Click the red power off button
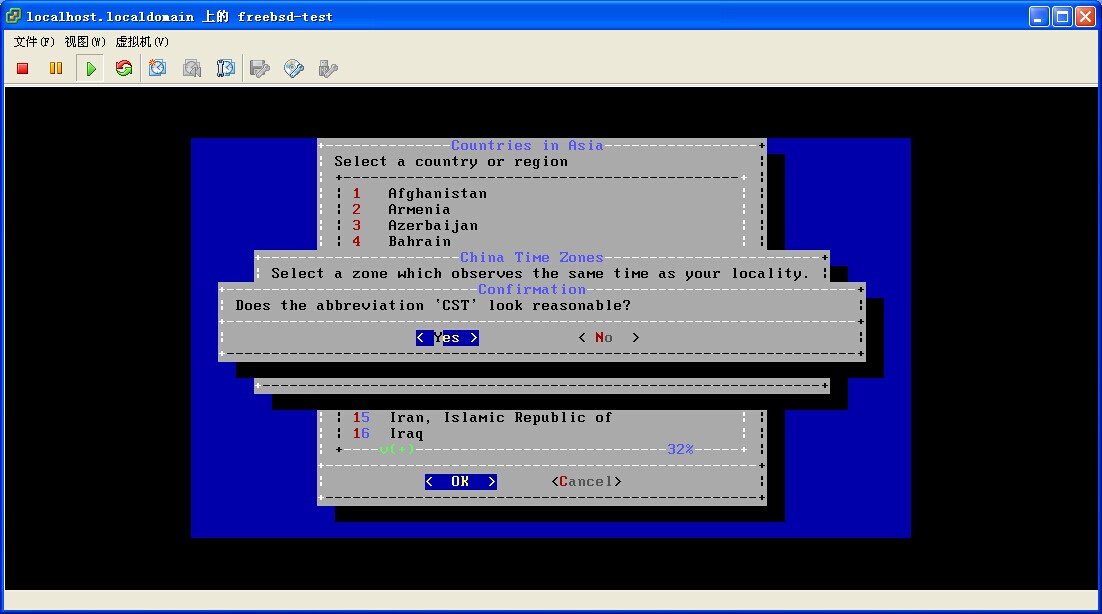The height and width of the screenshot is (614, 1102). click(x=23, y=68)
